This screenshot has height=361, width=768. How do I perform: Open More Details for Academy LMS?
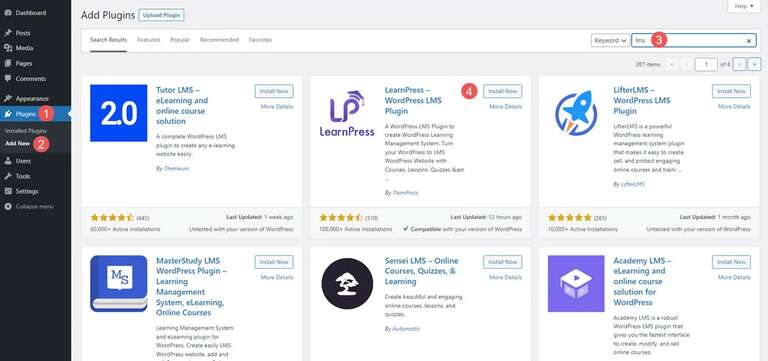click(734, 277)
